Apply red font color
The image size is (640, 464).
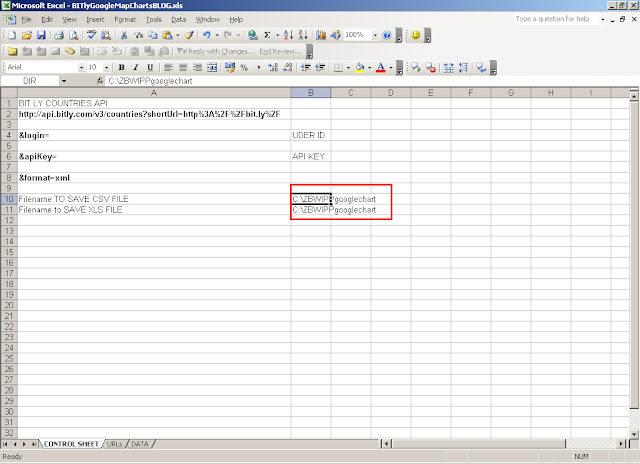[380, 67]
